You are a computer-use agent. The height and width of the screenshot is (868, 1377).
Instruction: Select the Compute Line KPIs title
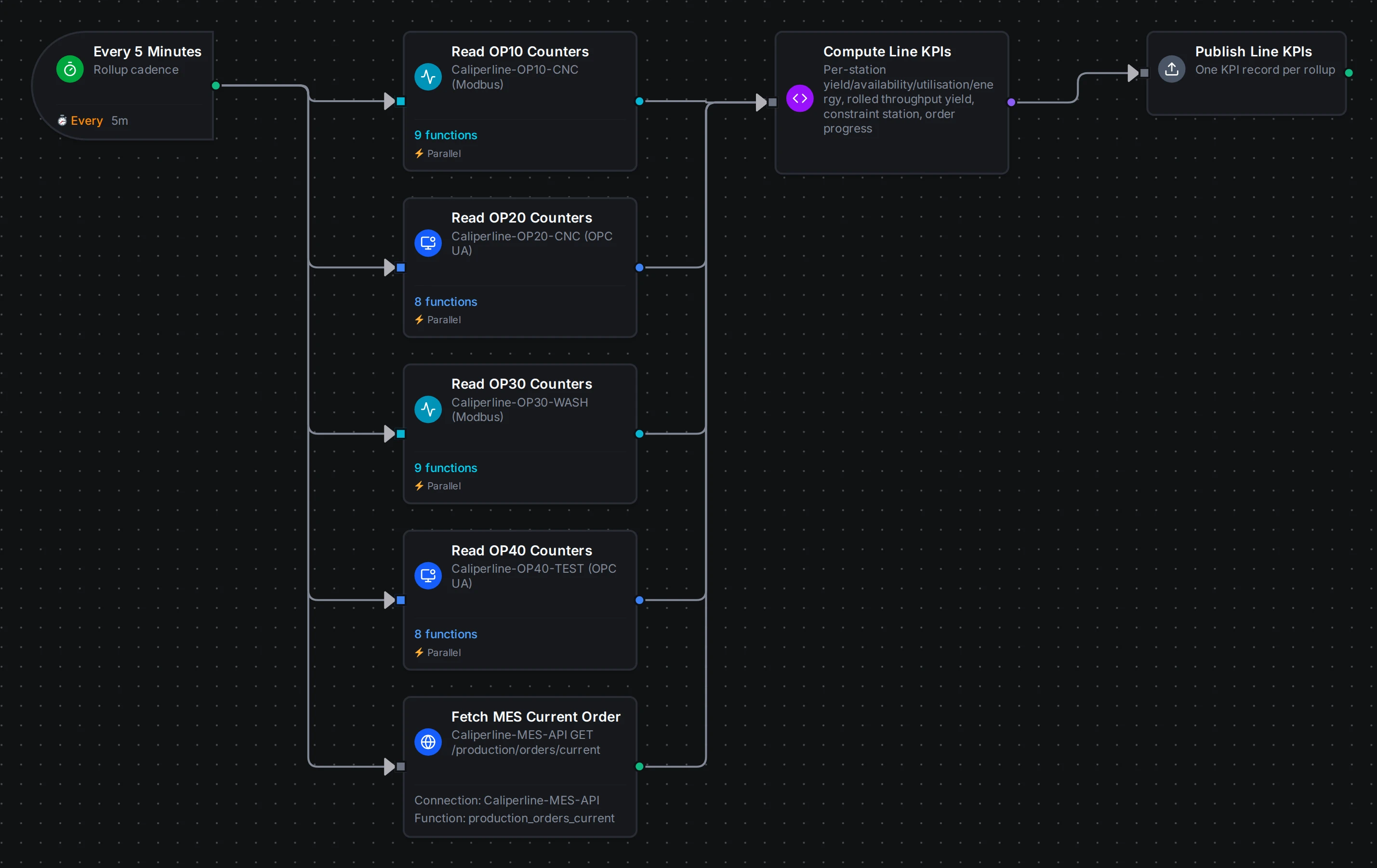[887, 52]
